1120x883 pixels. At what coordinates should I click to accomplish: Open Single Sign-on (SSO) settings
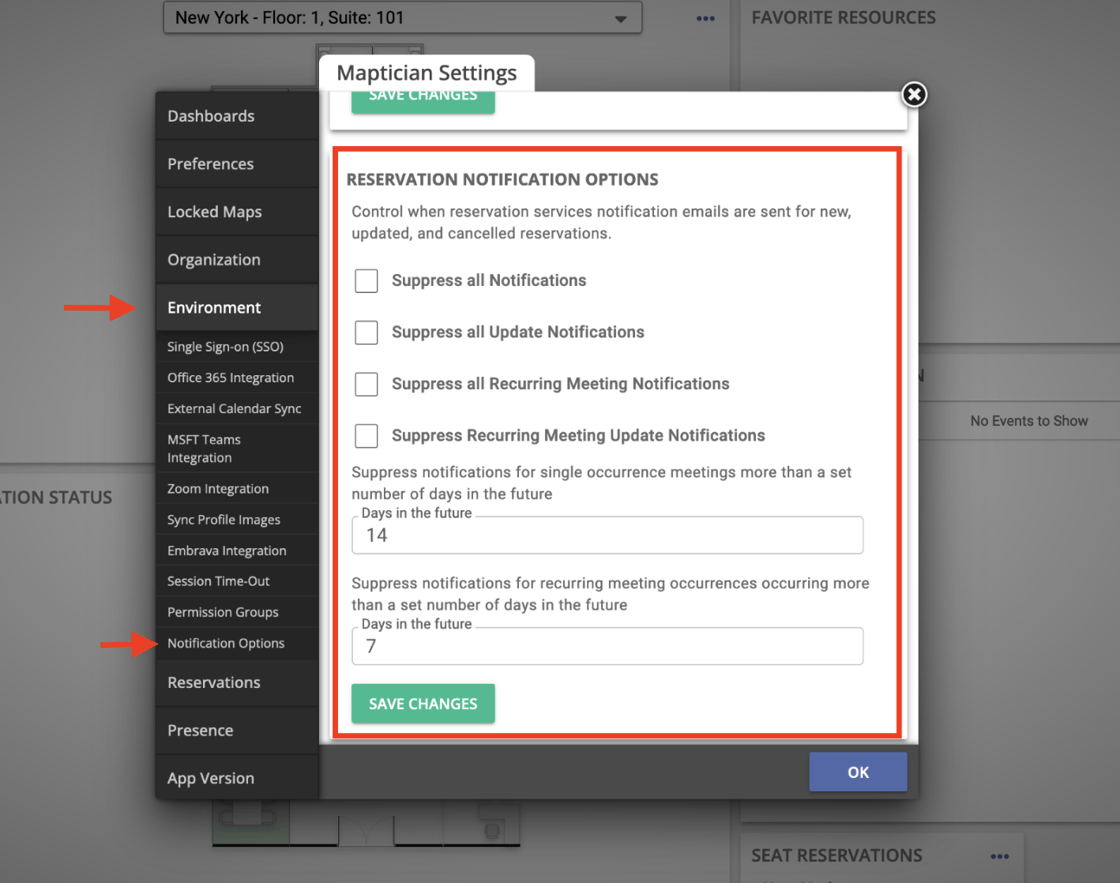[226, 347]
